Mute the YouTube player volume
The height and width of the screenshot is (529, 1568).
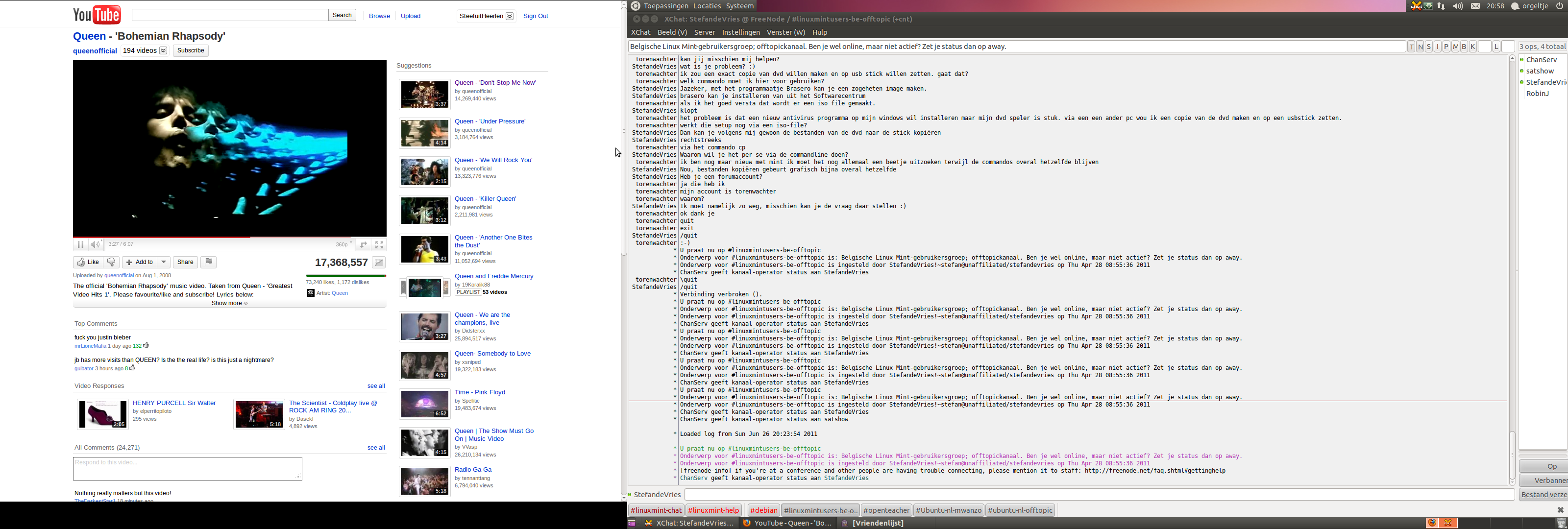95,245
